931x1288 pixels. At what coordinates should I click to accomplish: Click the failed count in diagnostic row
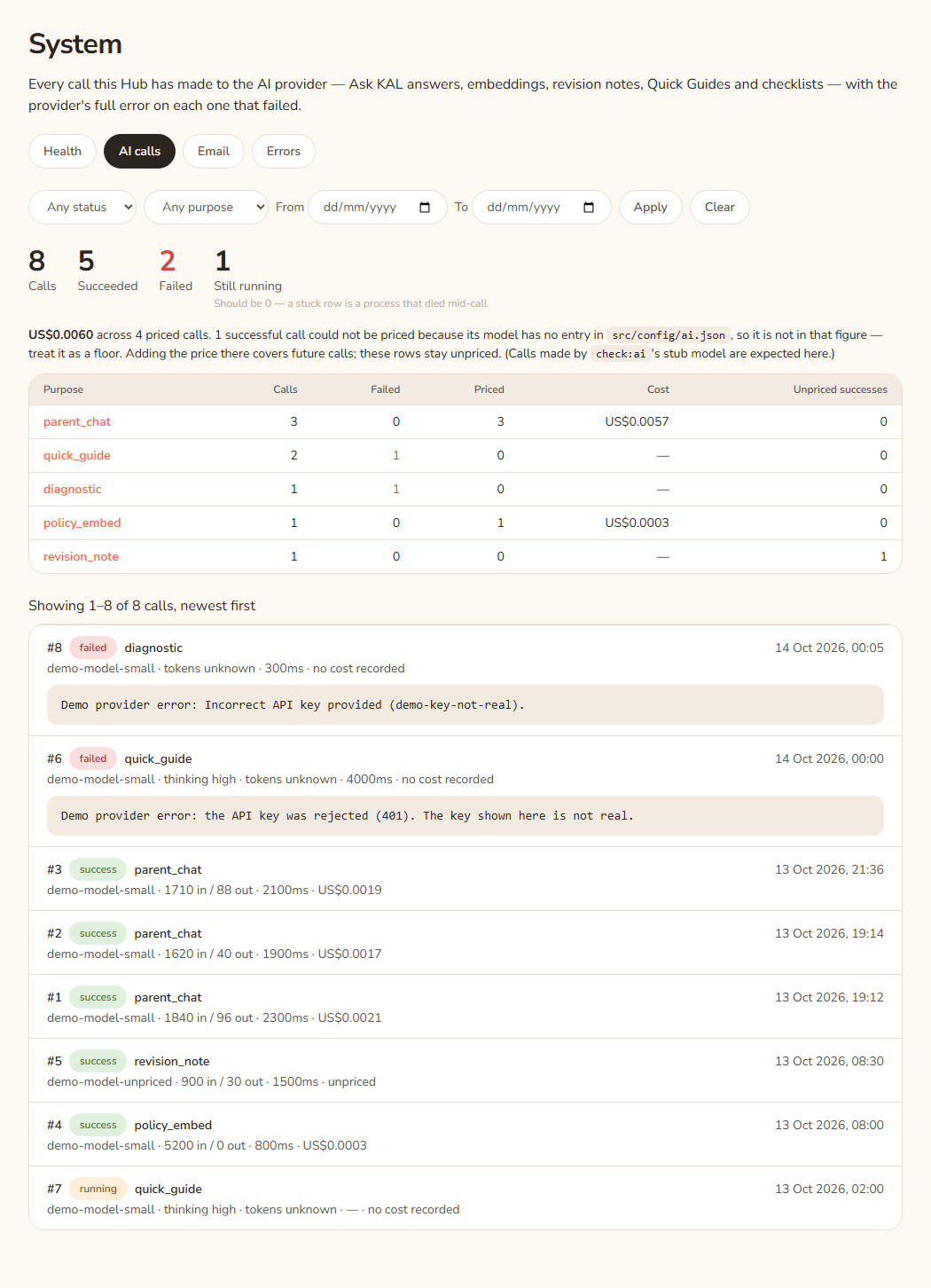396,490
